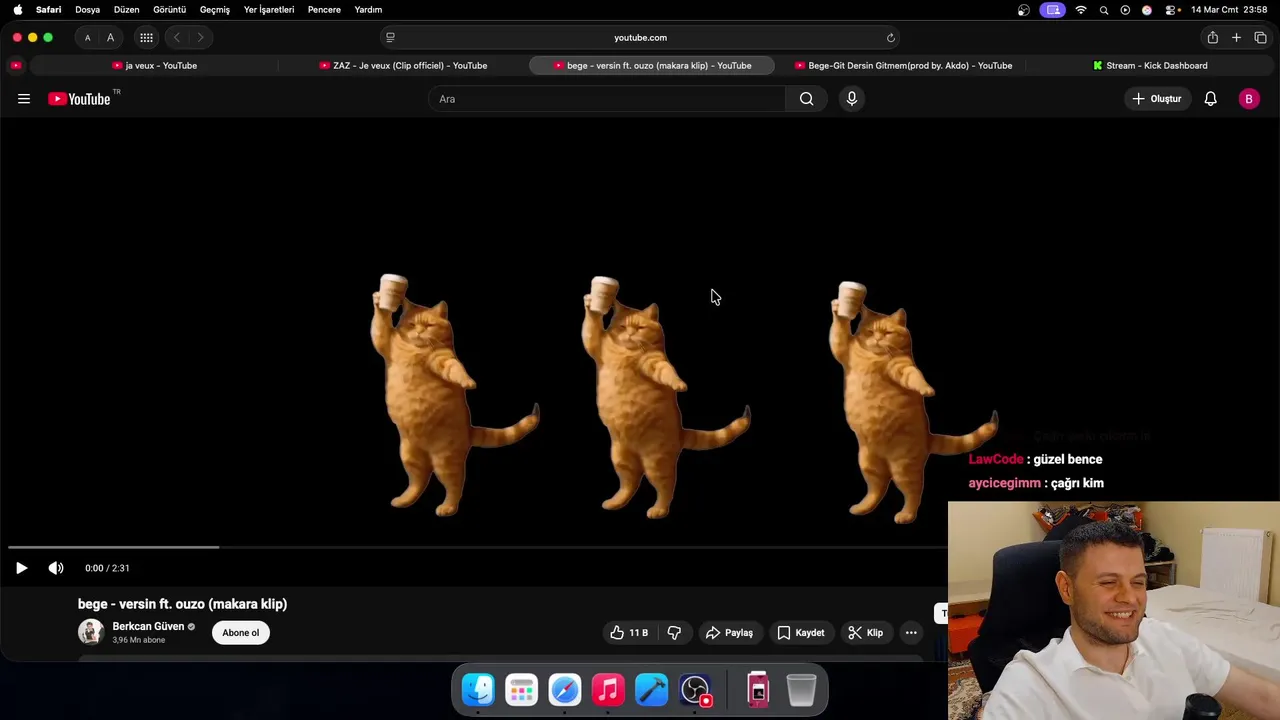
Task: Play the video with the play button
Action: point(21,568)
